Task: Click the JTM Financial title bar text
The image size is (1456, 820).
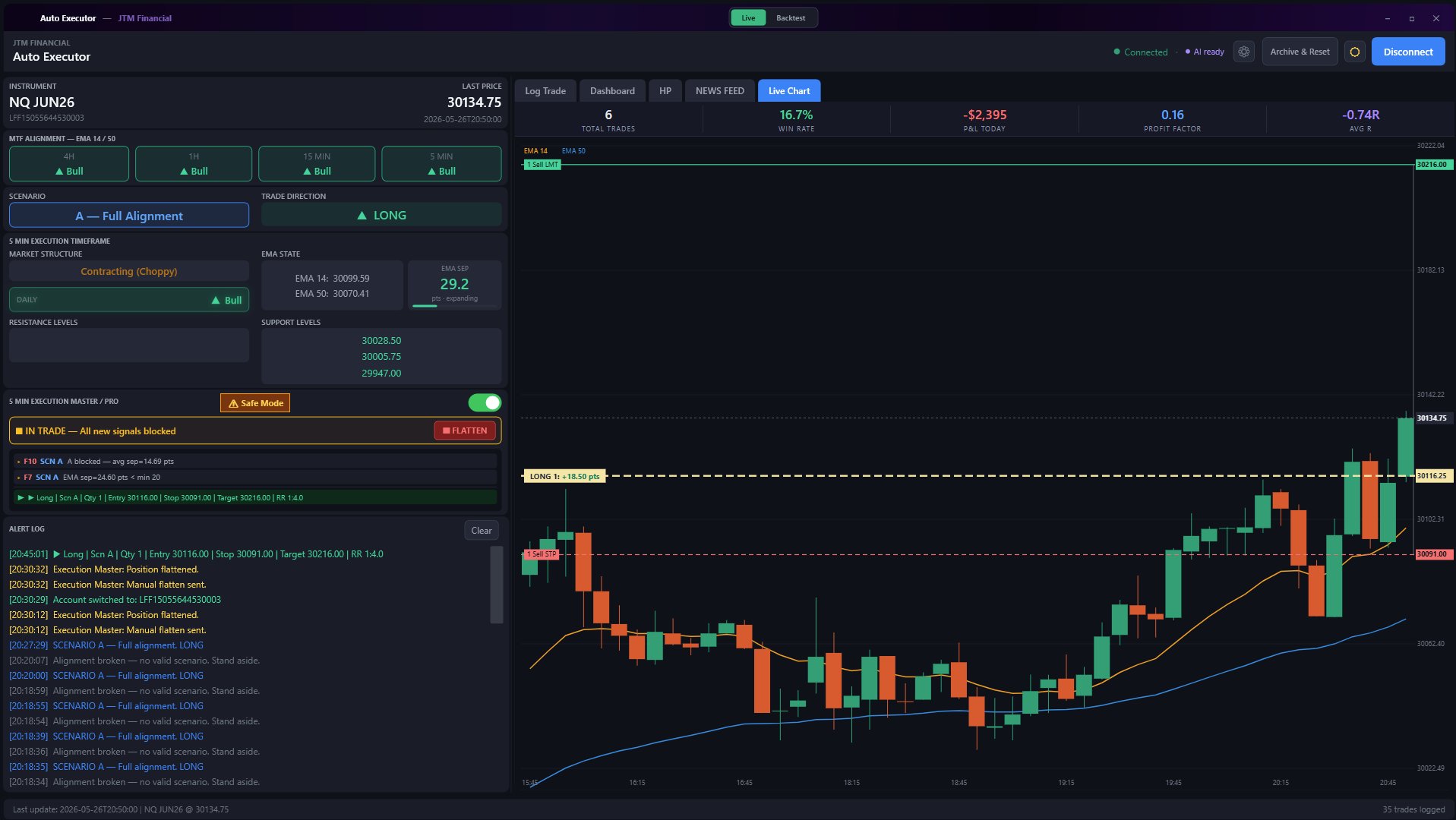Action: [144, 18]
